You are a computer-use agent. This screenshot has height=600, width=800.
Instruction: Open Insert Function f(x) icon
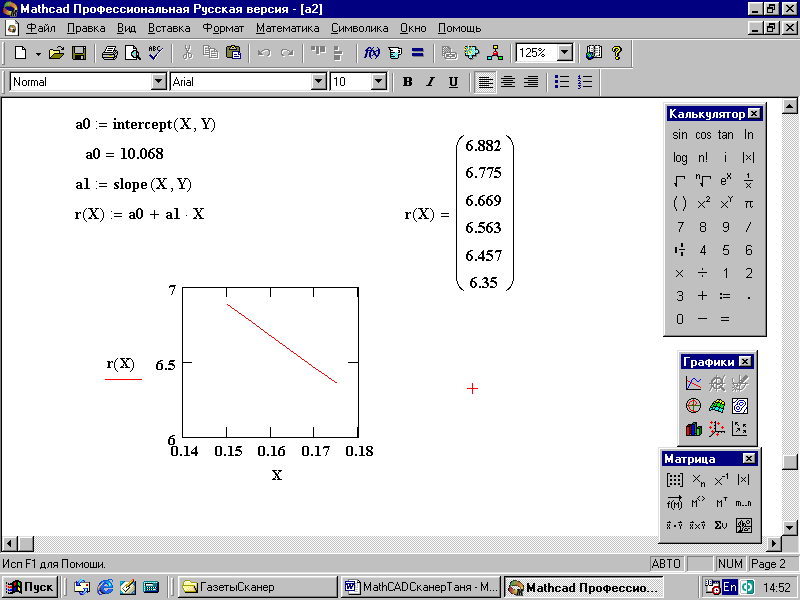(371, 53)
